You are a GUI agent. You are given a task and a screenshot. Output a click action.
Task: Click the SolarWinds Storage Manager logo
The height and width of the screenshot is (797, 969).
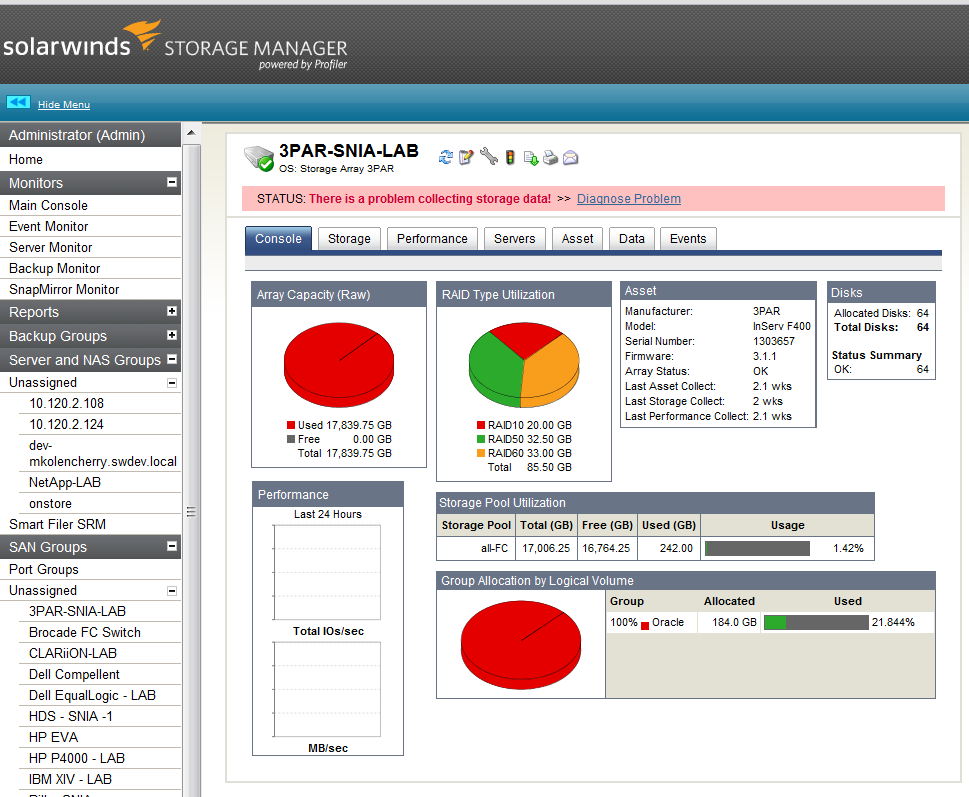pos(175,44)
